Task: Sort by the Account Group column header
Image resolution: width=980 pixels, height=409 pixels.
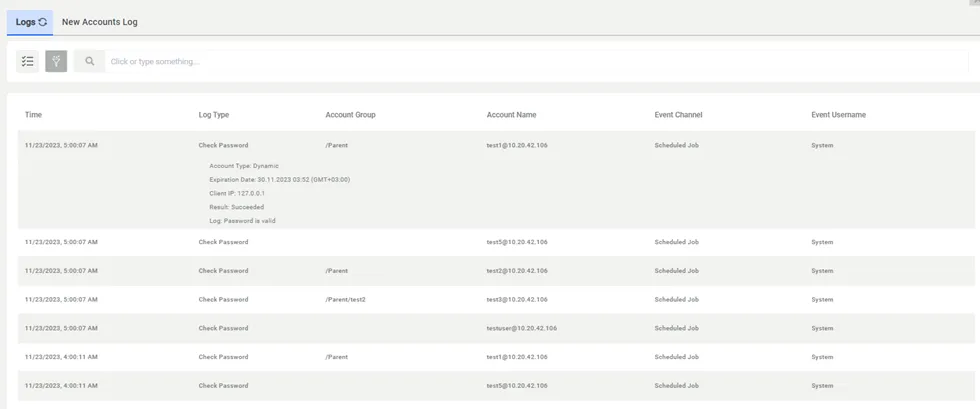Action: [350, 115]
